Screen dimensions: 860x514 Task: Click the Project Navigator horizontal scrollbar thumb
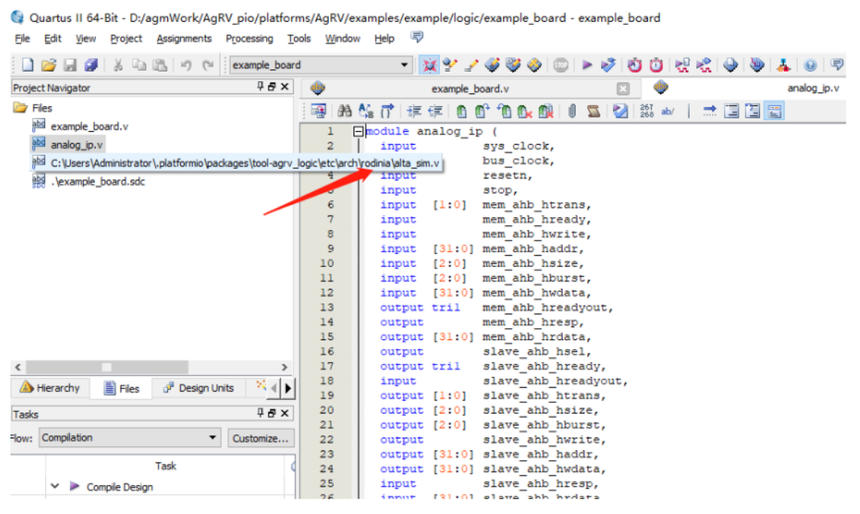107,366
